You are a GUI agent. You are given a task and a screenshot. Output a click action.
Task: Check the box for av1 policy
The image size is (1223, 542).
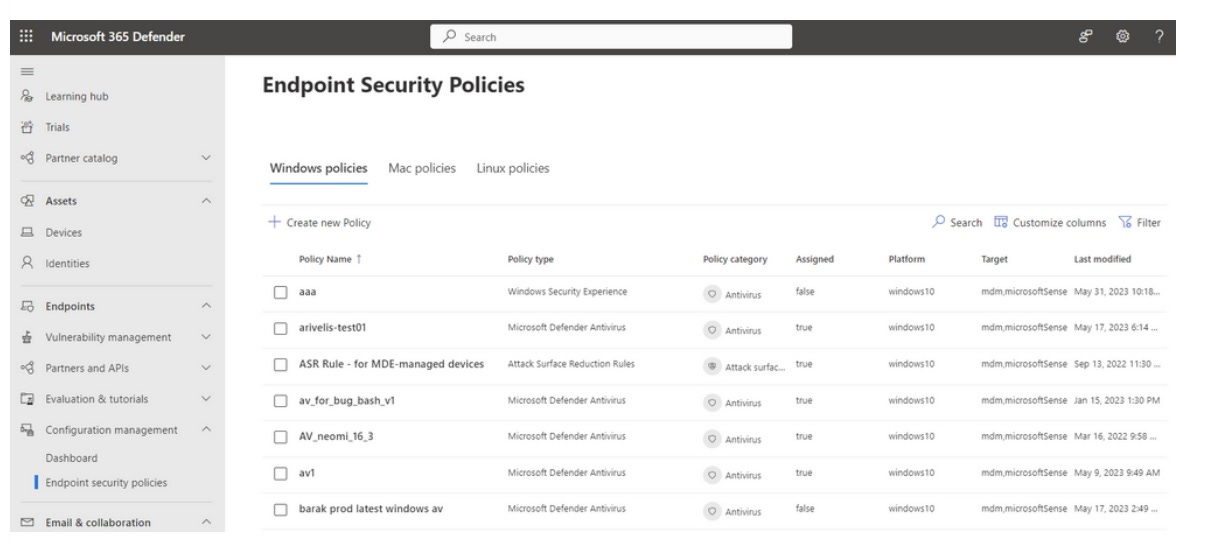coord(281,472)
